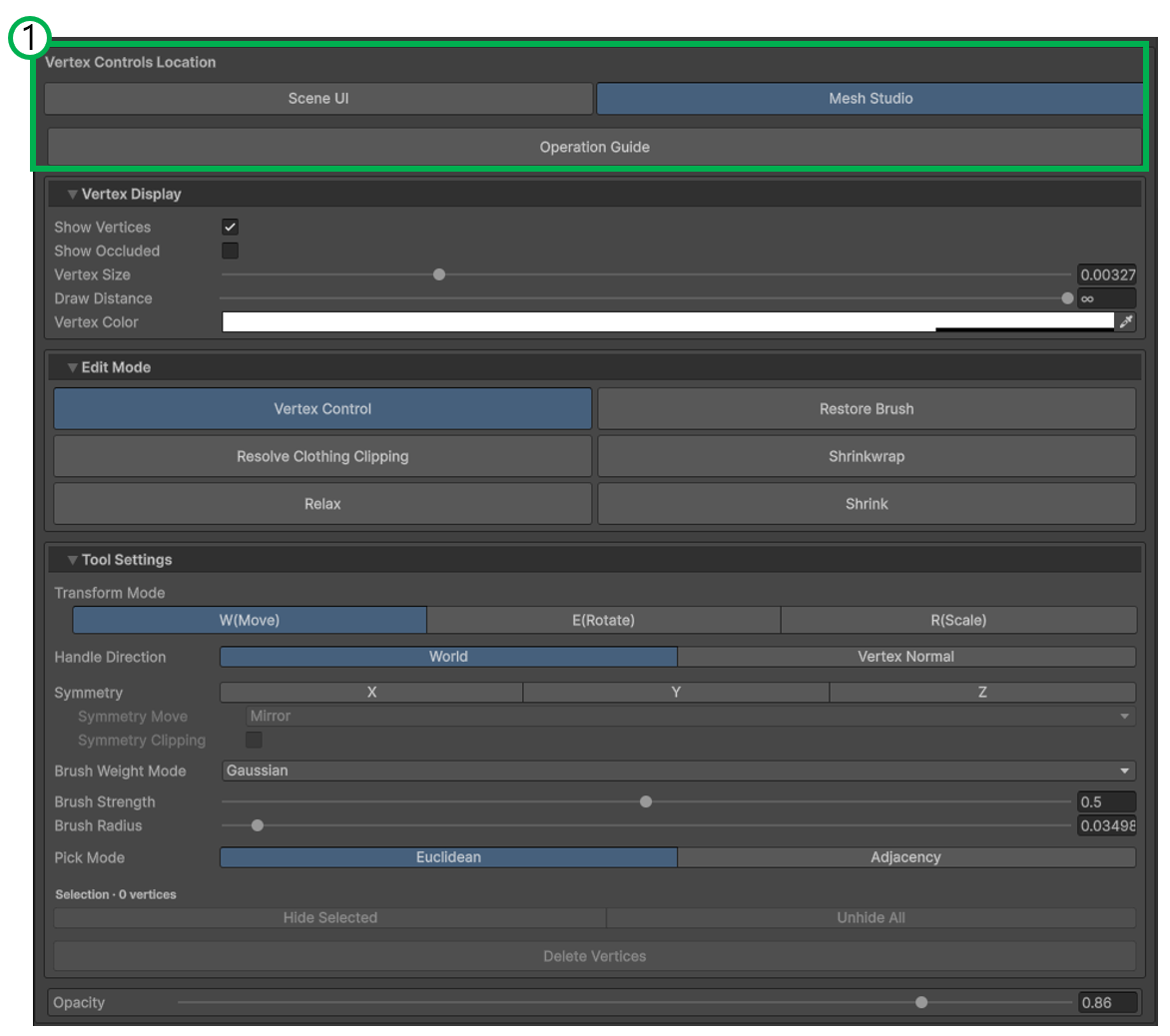Image resolution: width=1170 pixels, height=1036 pixels.
Task: Enable the Show Occluded checkbox
Action: (x=230, y=251)
